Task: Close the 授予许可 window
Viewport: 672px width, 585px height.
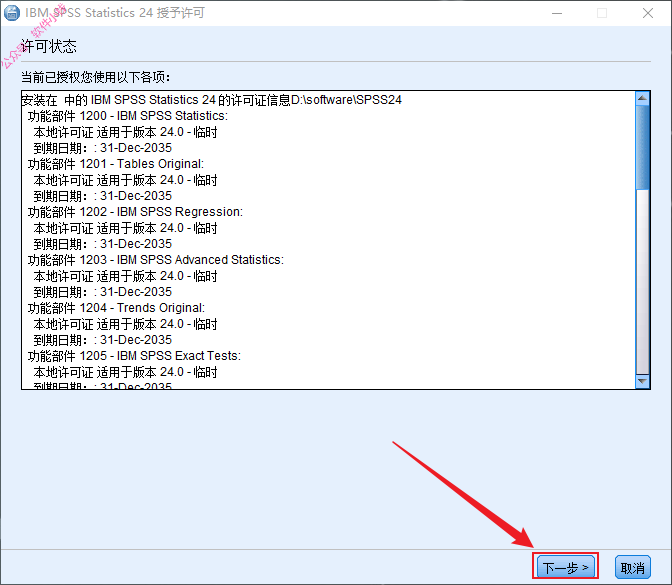Action: click(648, 13)
